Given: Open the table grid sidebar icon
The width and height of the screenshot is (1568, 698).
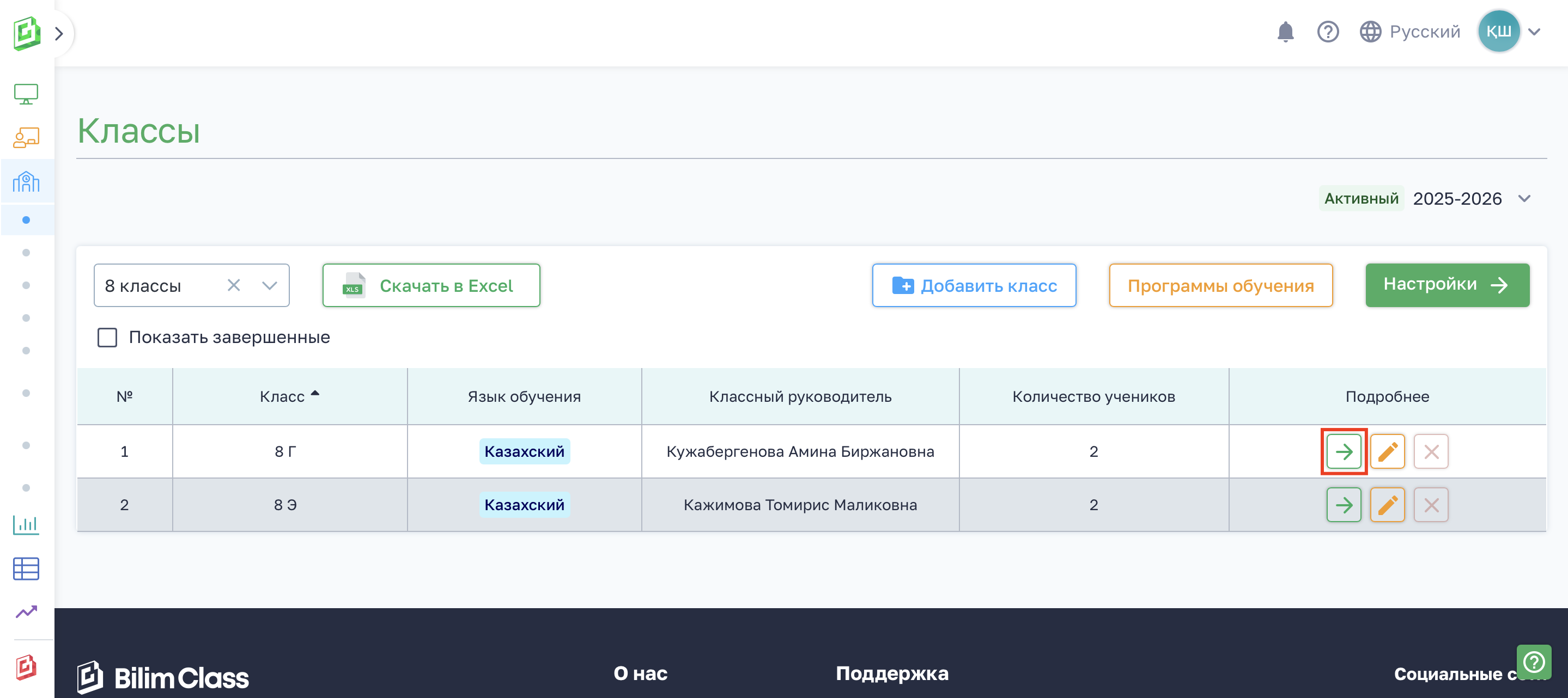Looking at the screenshot, I should coord(26,568).
